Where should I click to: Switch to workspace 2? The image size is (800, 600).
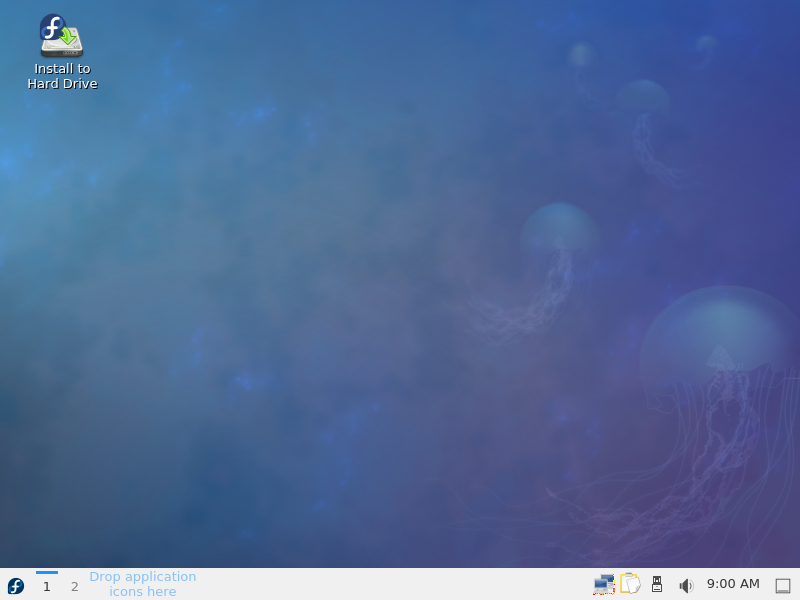(74, 587)
